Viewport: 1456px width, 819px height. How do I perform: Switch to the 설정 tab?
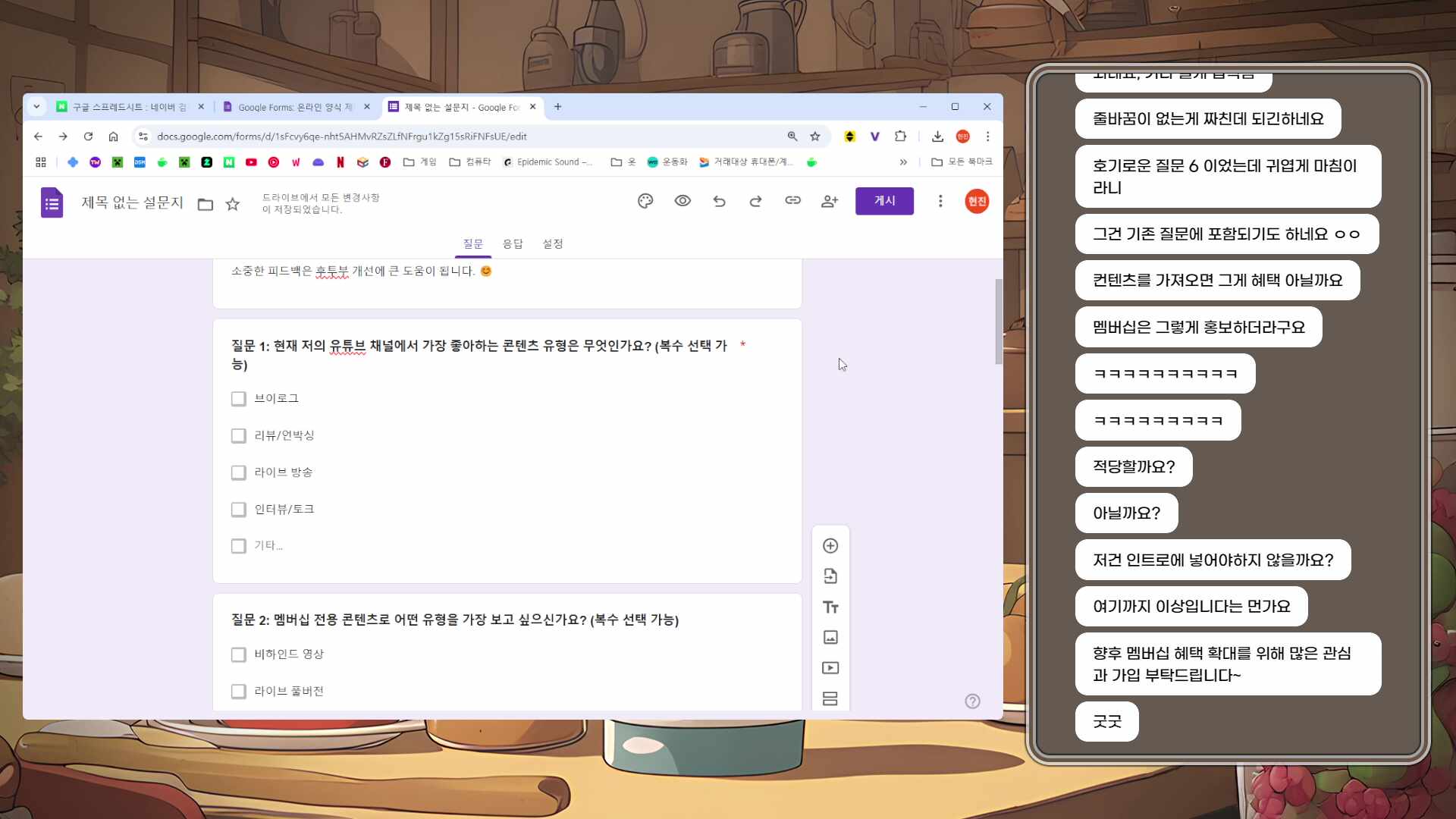tap(553, 244)
